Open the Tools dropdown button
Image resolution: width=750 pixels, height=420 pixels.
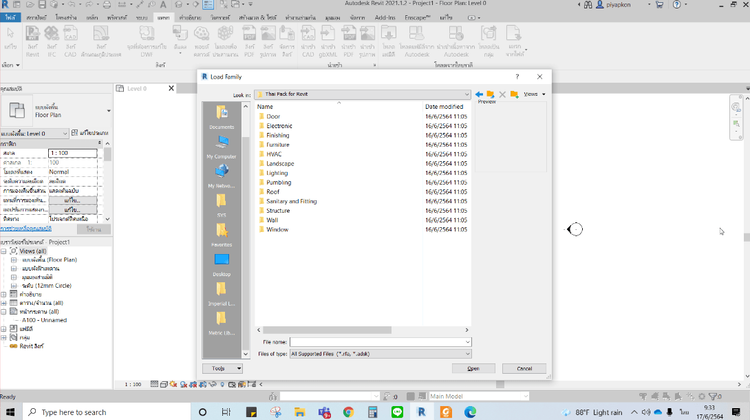[222, 368]
